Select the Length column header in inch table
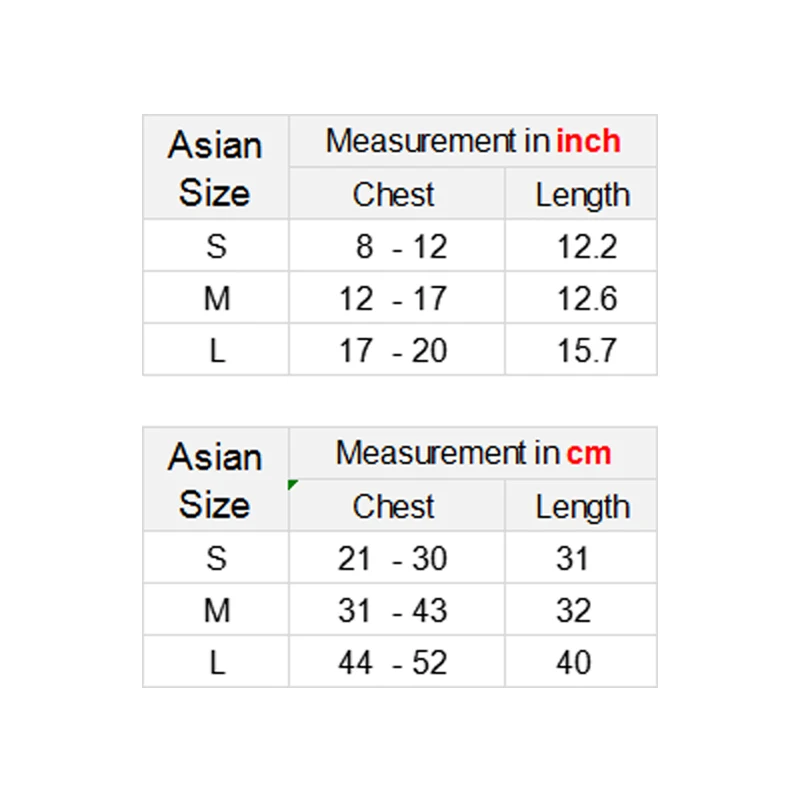 click(x=582, y=194)
